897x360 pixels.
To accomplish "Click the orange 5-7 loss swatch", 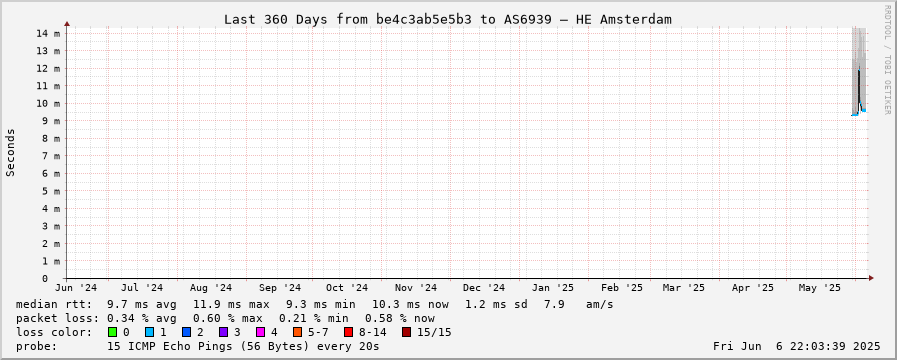I will click(297, 332).
